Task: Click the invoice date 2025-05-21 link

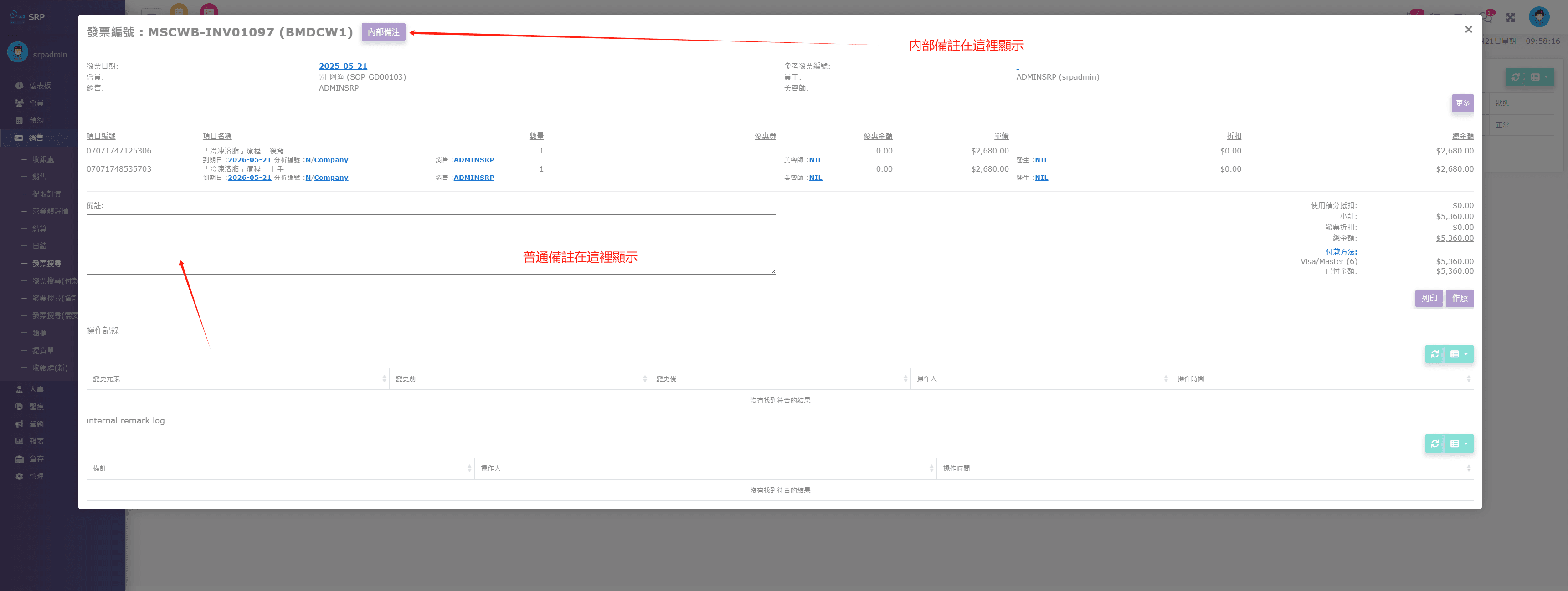Action: tap(343, 66)
